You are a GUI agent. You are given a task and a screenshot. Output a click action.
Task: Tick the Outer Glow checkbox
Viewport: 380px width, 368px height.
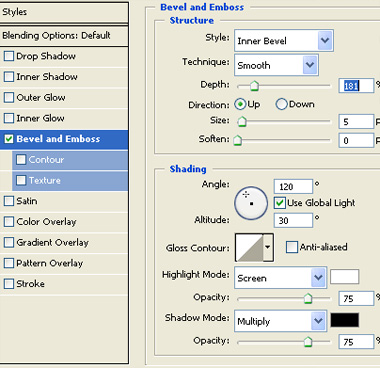click(x=9, y=97)
